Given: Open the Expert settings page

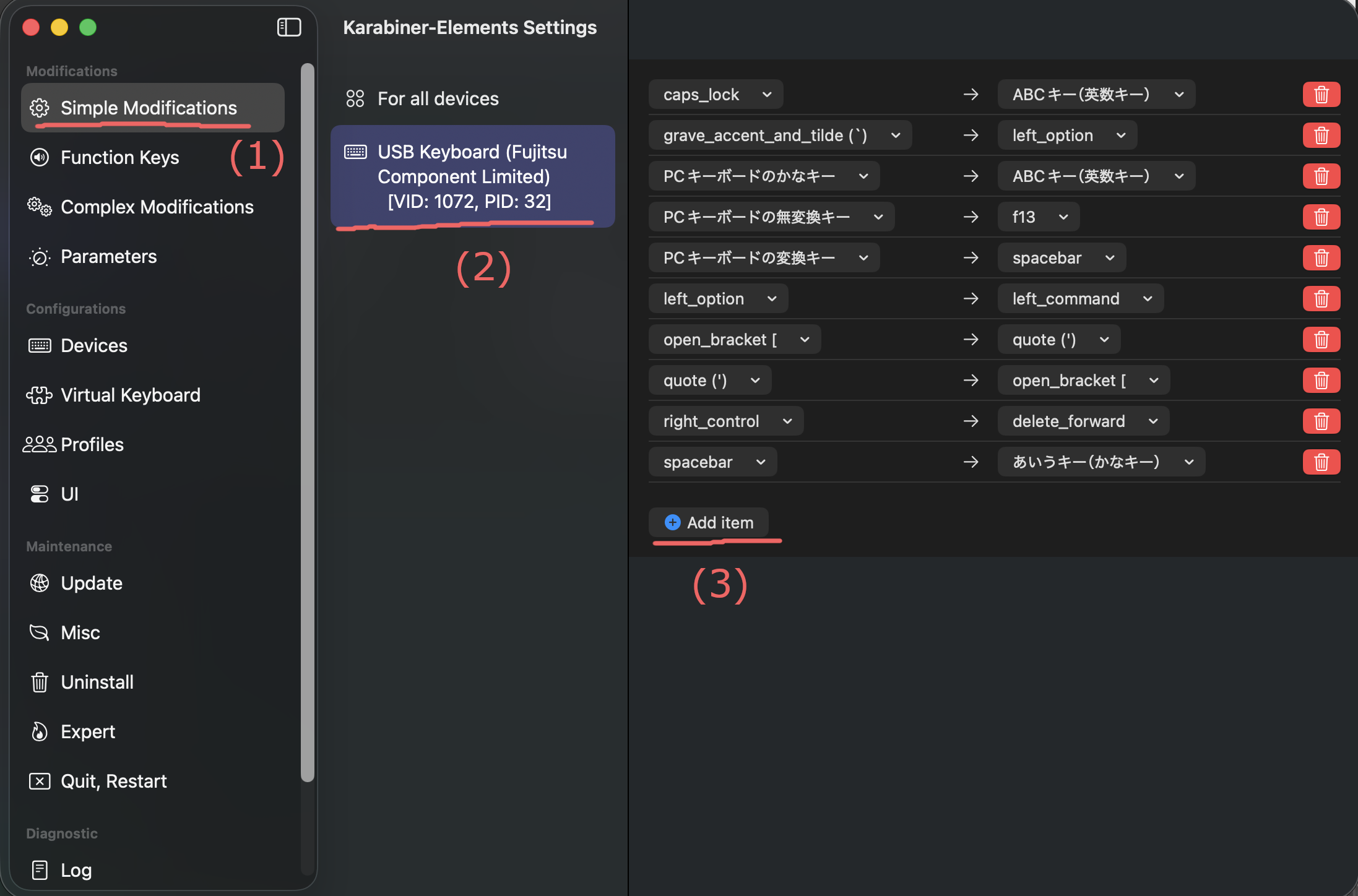Looking at the screenshot, I should [153, 731].
